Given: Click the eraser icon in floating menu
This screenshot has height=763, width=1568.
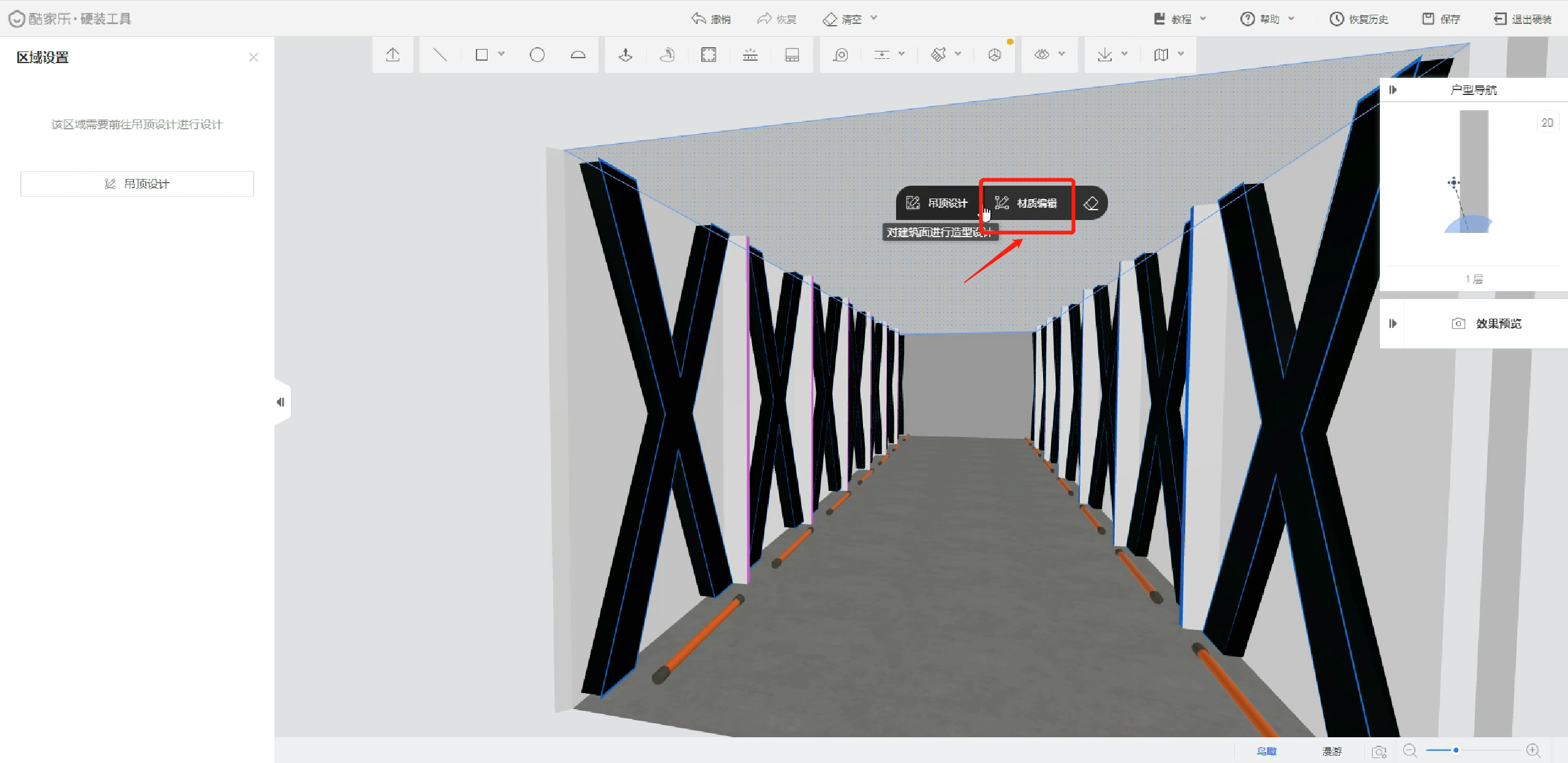Looking at the screenshot, I should click(1091, 203).
